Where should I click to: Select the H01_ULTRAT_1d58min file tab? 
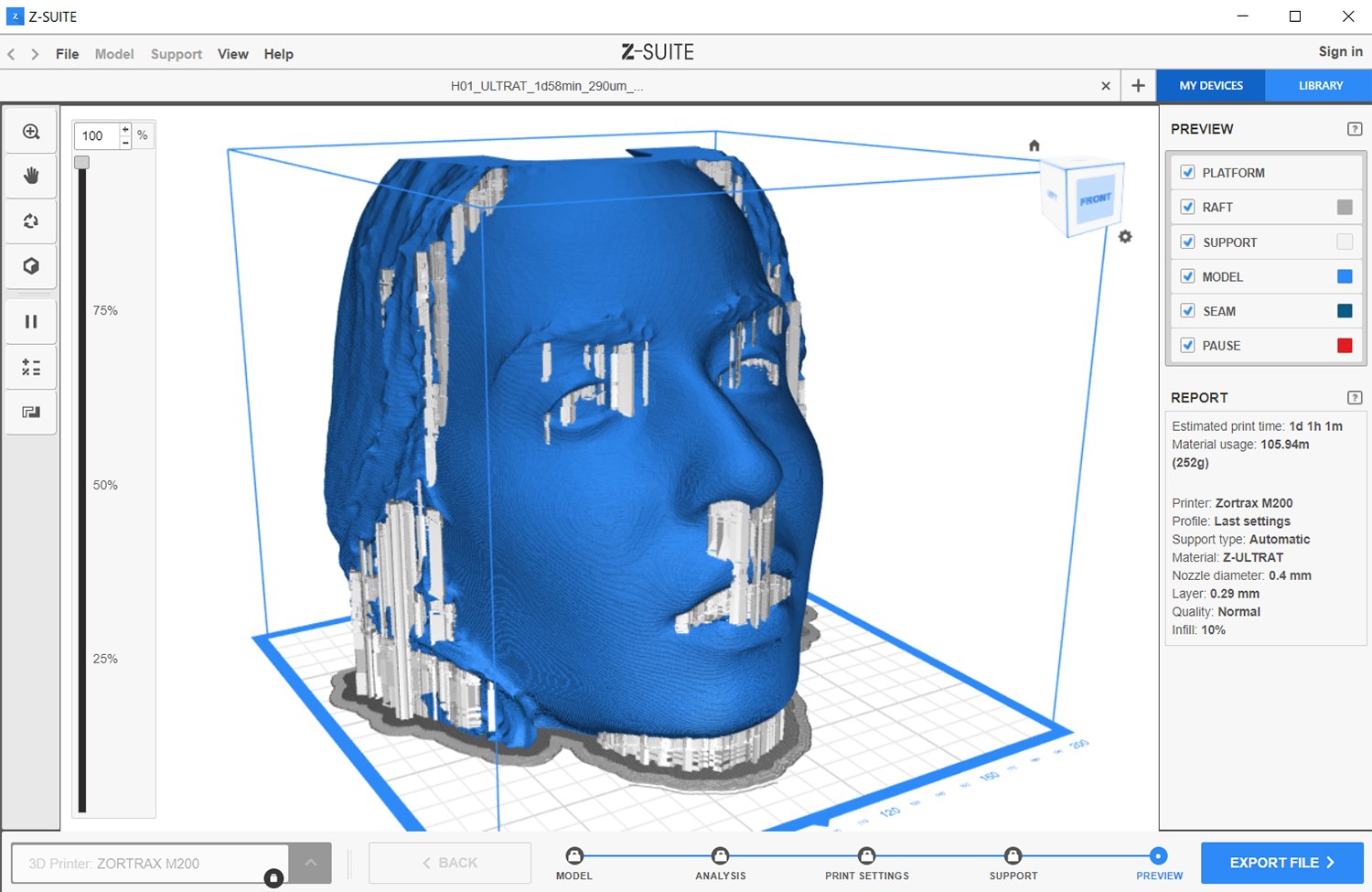(x=547, y=86)
